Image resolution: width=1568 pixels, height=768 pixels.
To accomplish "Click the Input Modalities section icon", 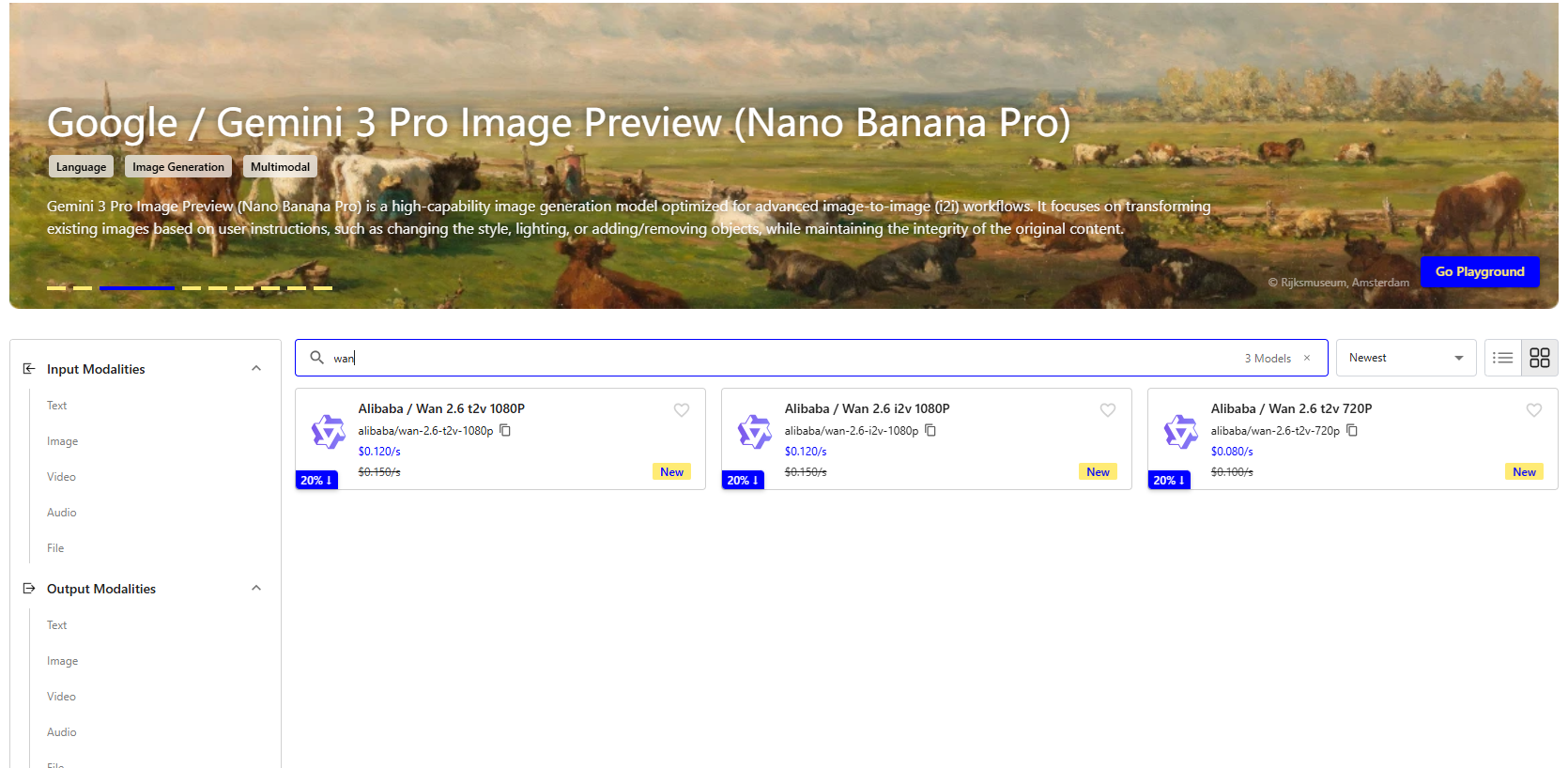I will click(29, 369).
